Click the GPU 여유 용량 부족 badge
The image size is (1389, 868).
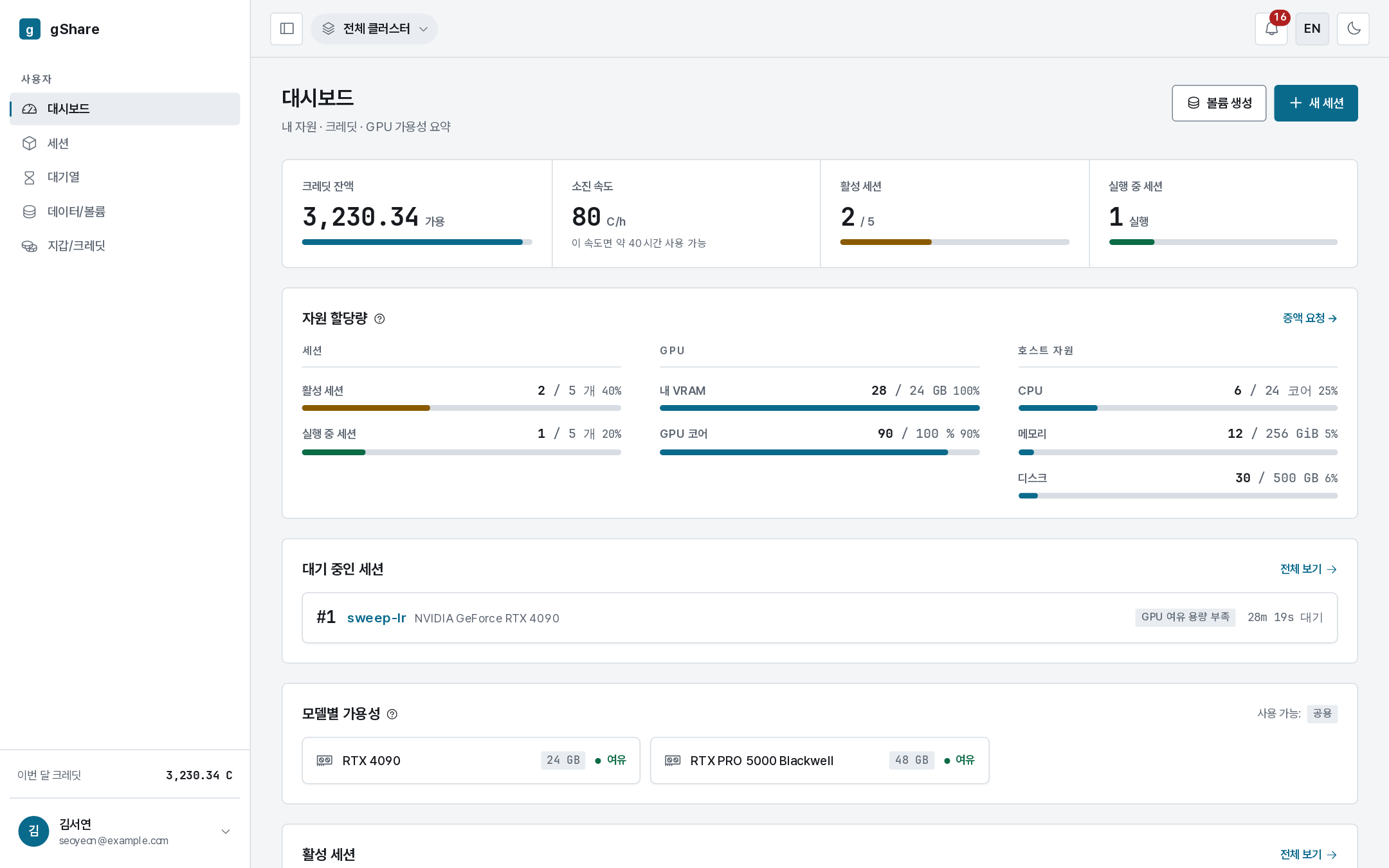pyautogui.click(x=1185, y=617)
